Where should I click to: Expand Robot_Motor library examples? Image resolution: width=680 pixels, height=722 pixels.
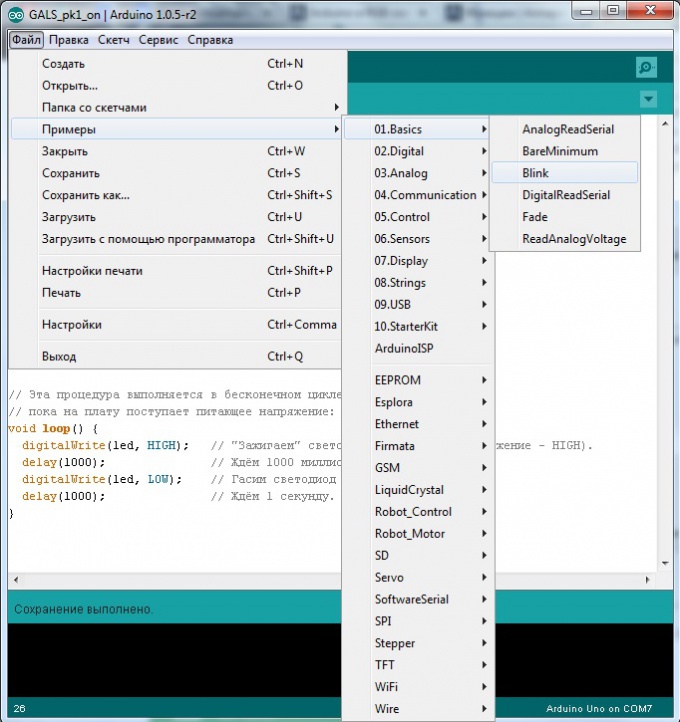tap(418, 534)
